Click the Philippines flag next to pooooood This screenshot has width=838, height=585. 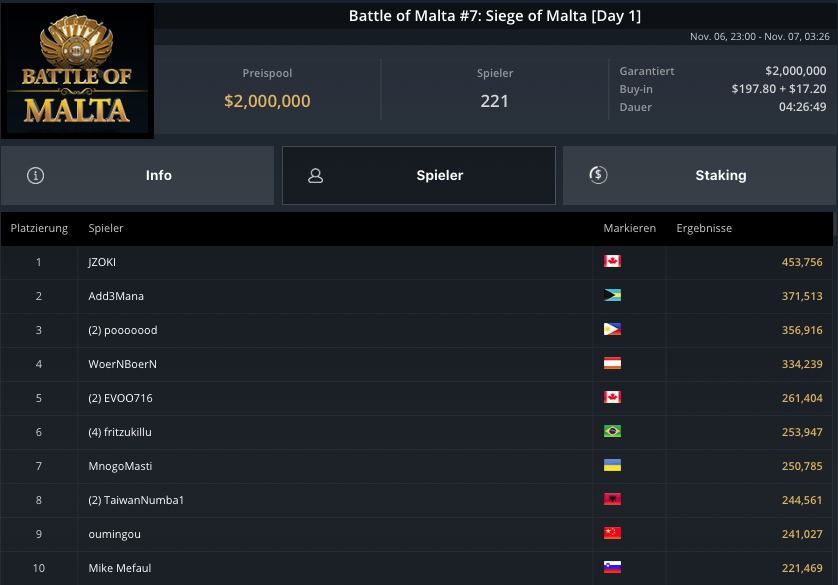[613, 330]
